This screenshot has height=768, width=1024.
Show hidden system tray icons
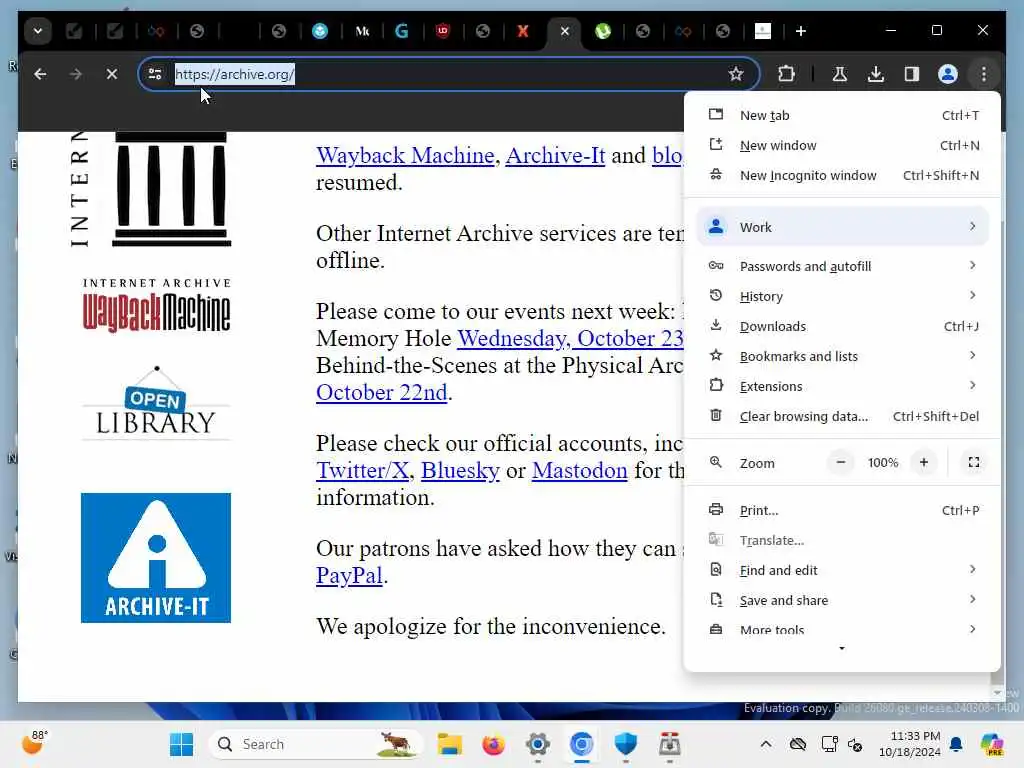pyautogui.click(x=766, y=744)
